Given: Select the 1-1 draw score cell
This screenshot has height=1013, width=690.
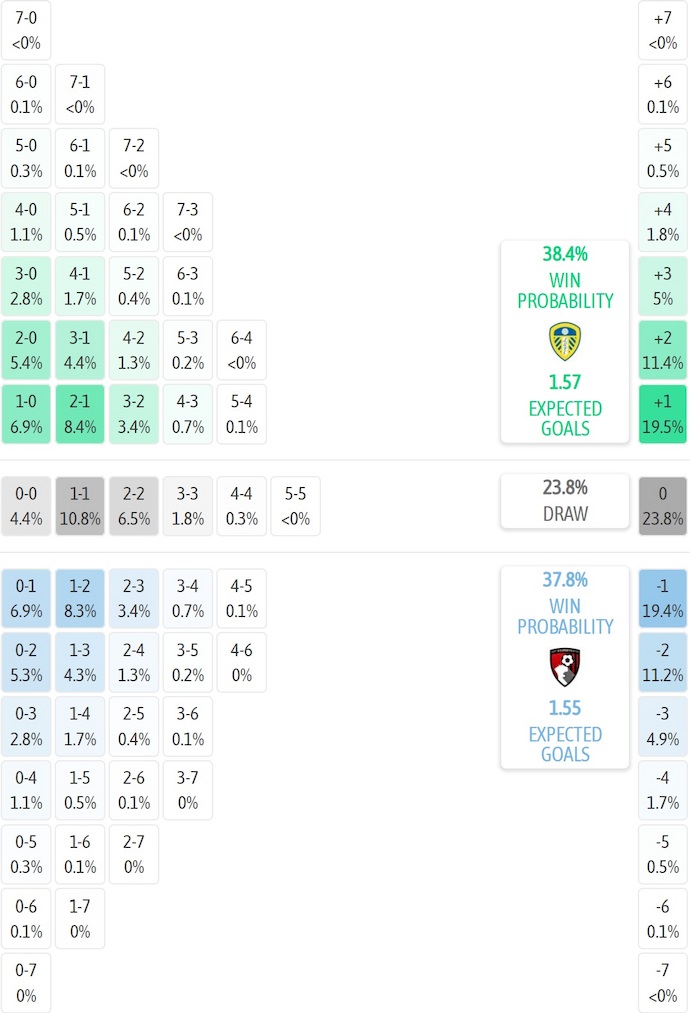Looking at the screenshot, I should point(80,506).
